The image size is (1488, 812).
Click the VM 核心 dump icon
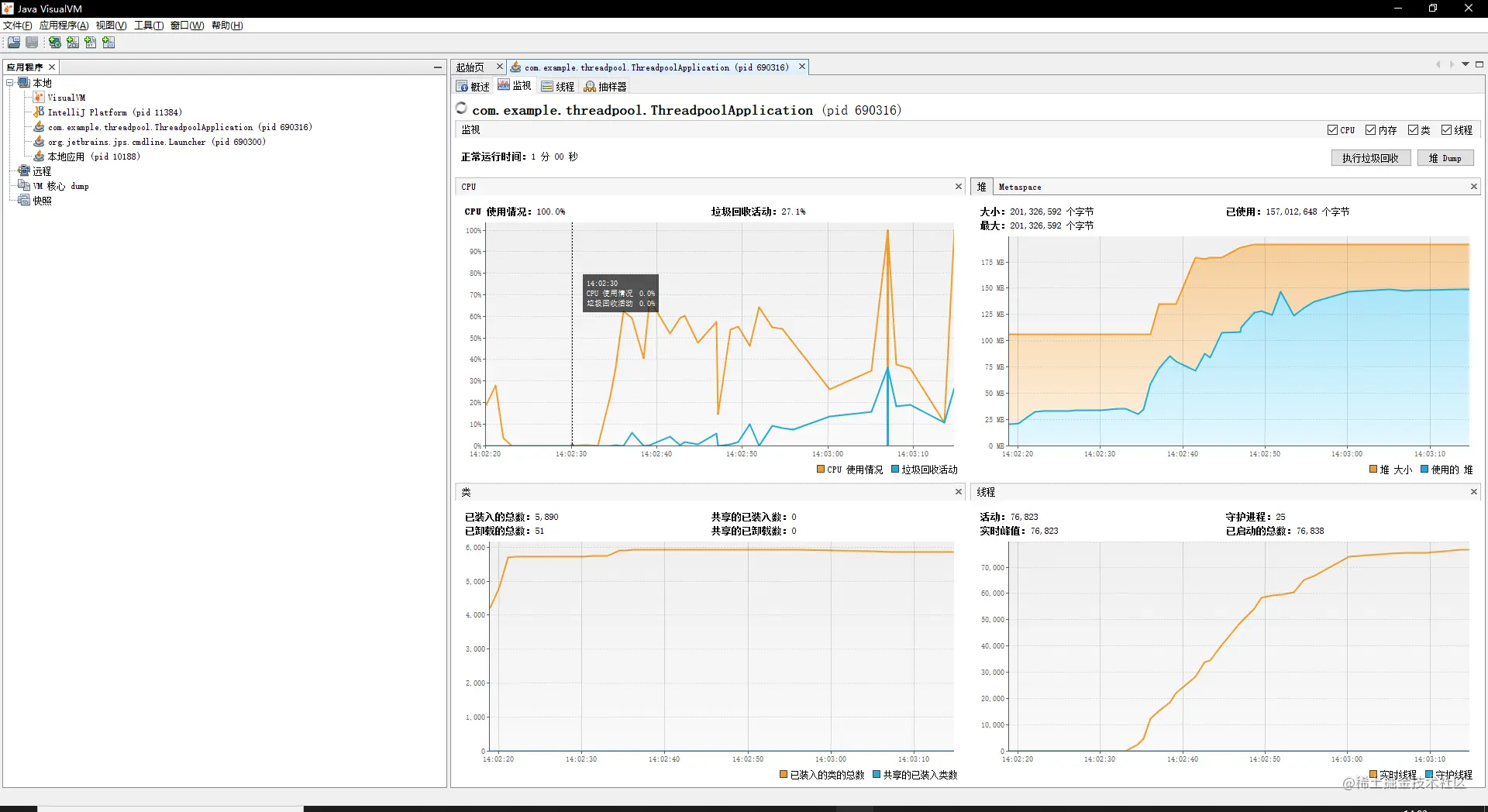click(x=24, y=186)
